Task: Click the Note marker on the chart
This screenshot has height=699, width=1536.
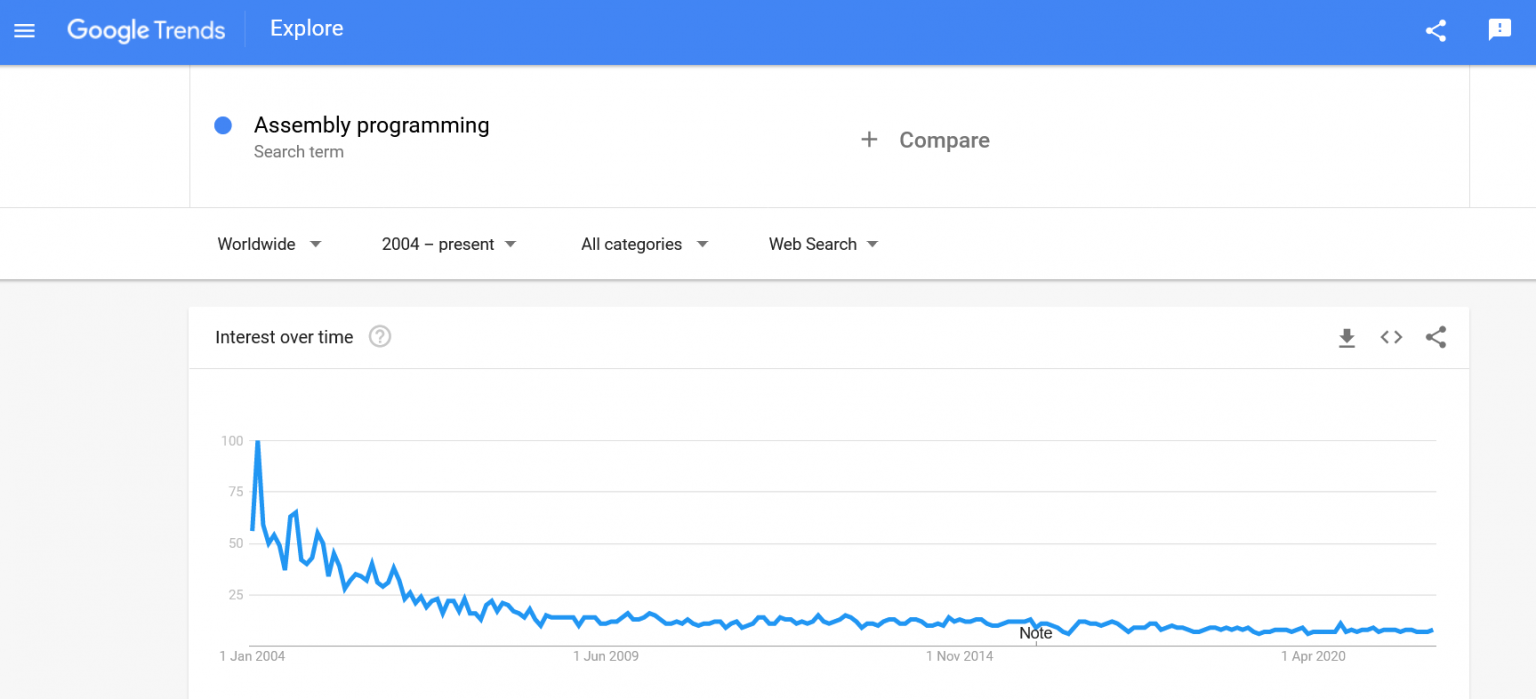Action: tap(1036, 633)
